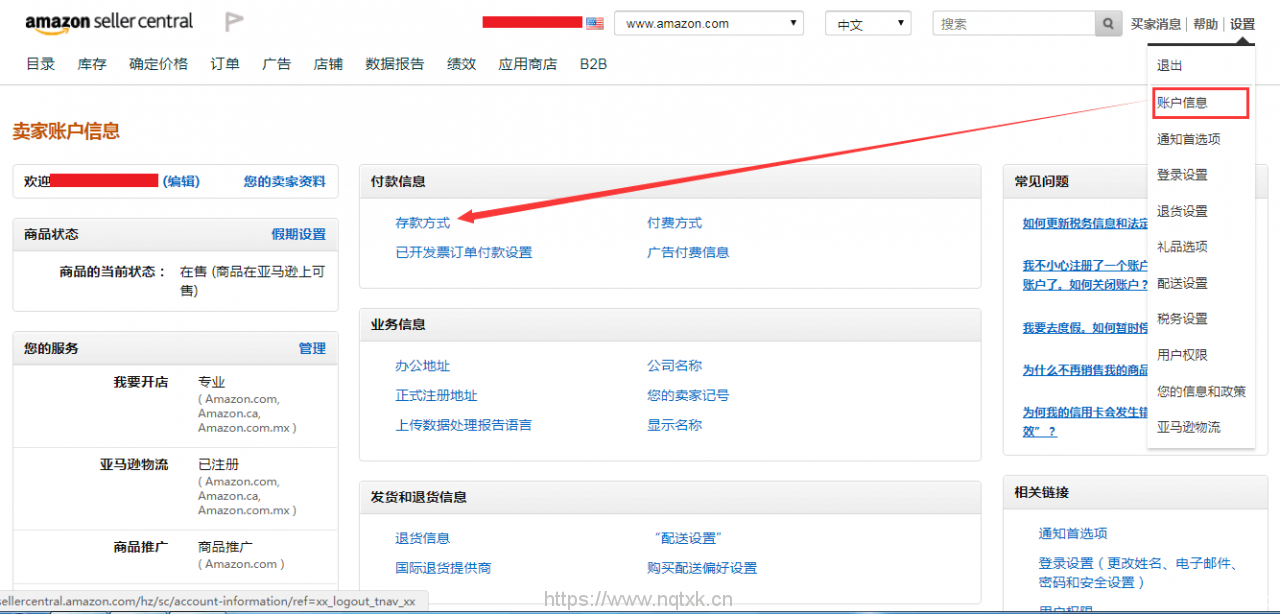Open FAQ 为何我的信用卡会发生错
The height and width of the screenshot is (614, 1280).
(1086, 421)
